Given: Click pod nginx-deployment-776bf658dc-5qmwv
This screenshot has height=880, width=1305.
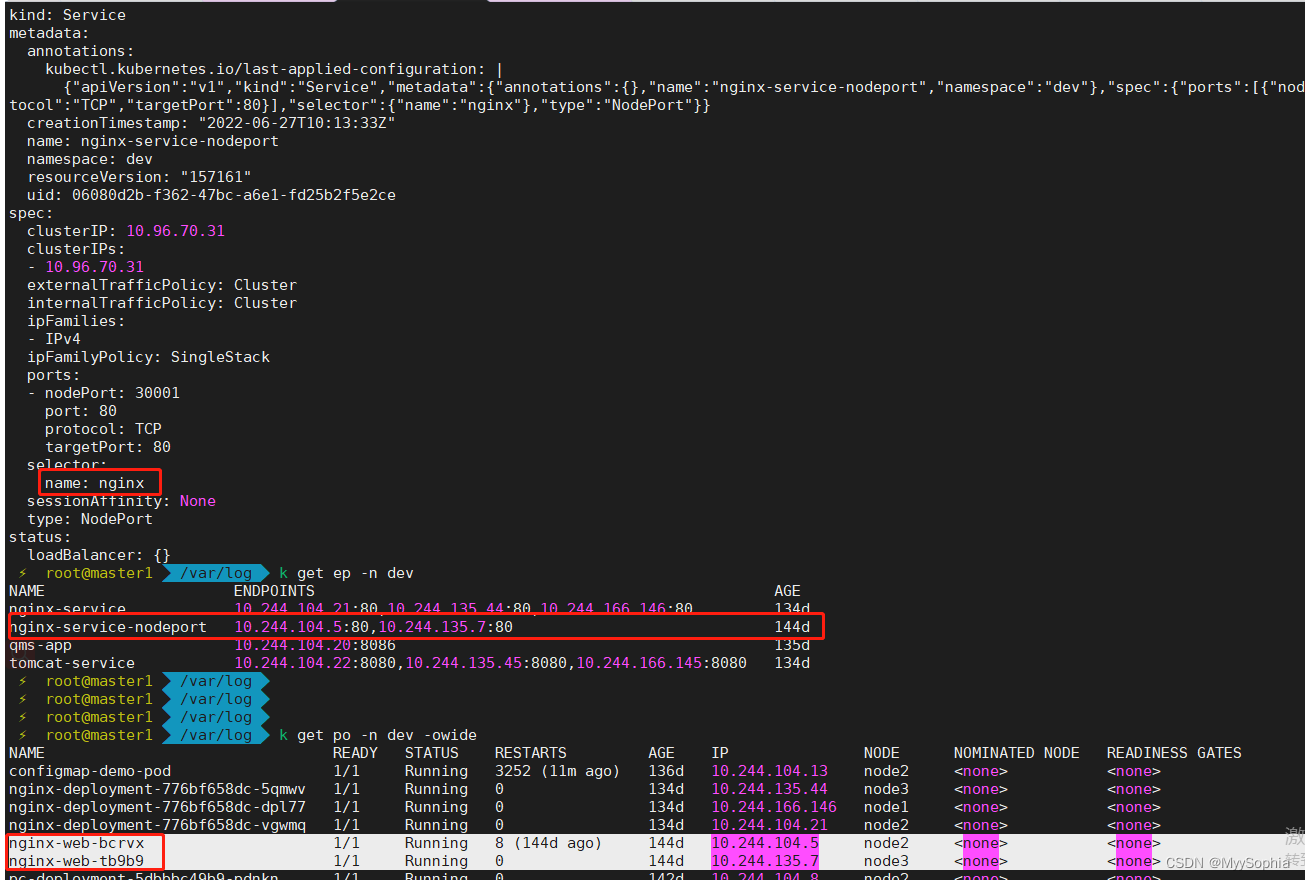Looking at the screenshot, I should (x=157, y=789).
